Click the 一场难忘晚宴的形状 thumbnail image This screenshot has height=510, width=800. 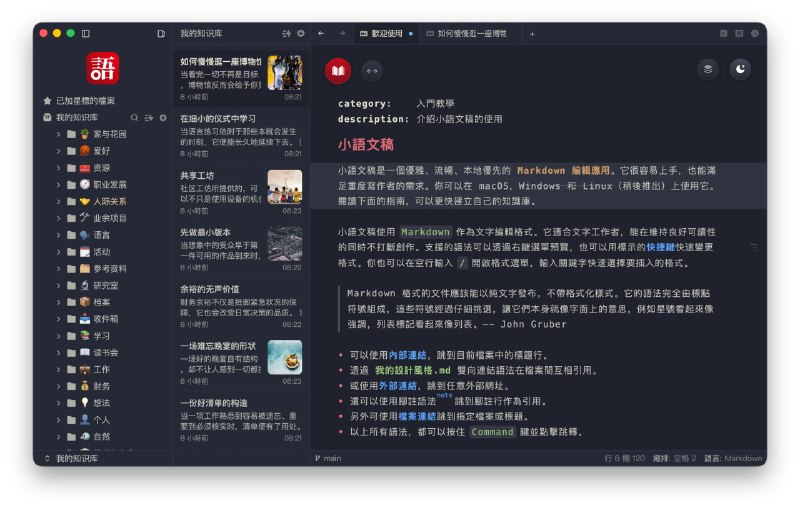click(285, 357)
